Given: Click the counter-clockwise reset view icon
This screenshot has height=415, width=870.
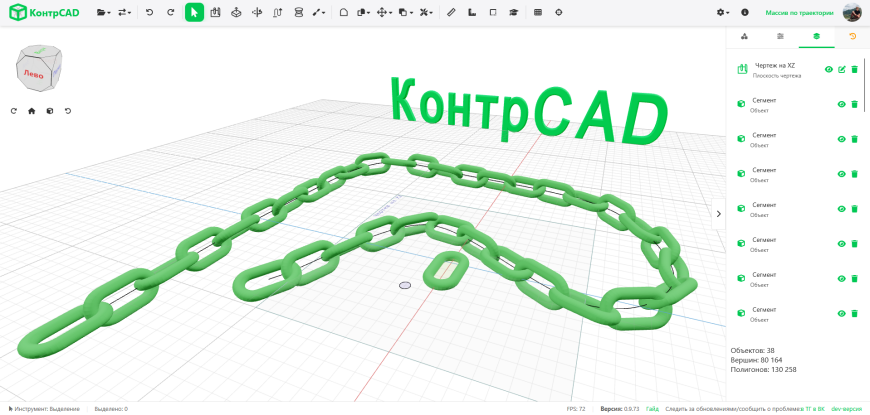Looking at the screenshot, I should click(68, 111).
